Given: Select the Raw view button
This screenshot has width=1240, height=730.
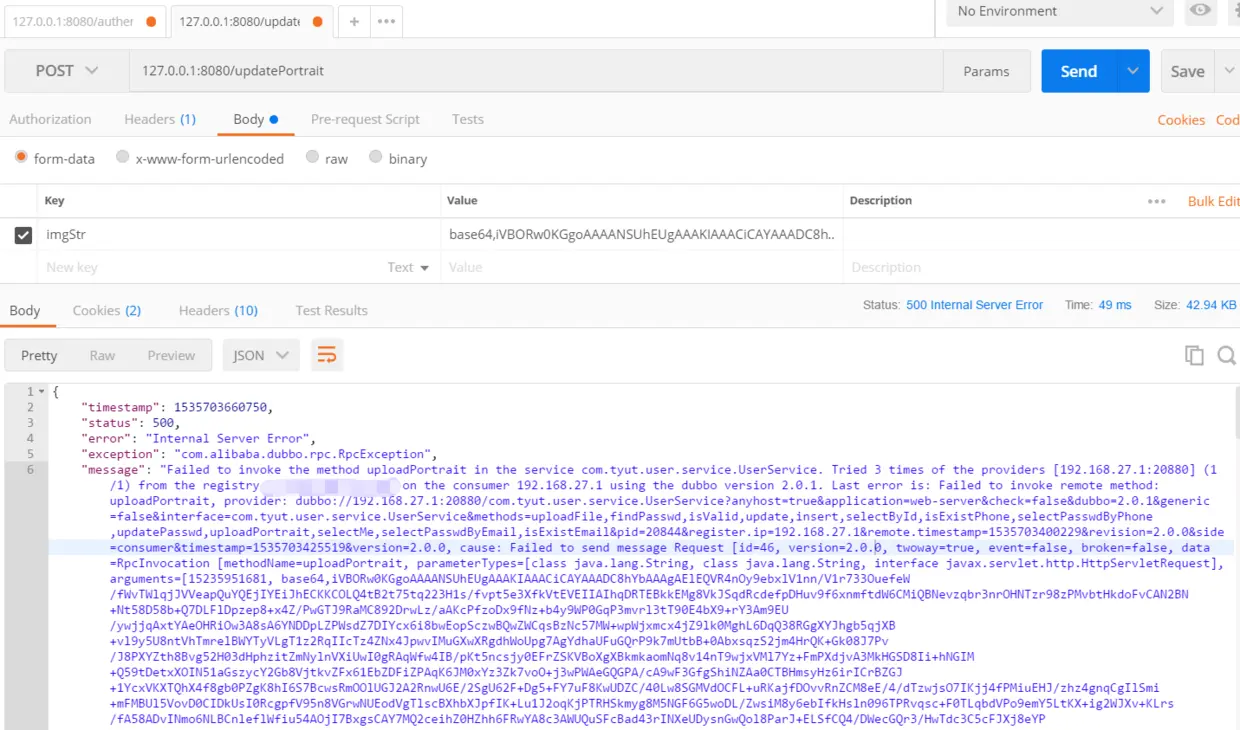Looking at the screenshot, I should click(102, 355).
